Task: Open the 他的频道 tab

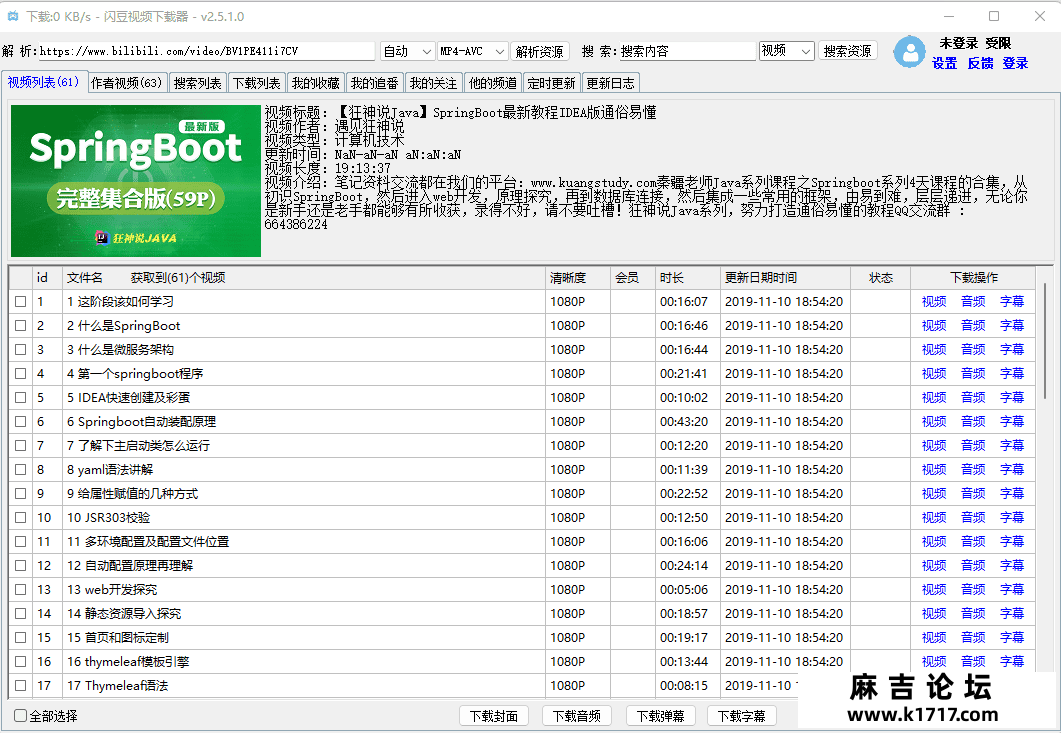Action: pos(493,83)
